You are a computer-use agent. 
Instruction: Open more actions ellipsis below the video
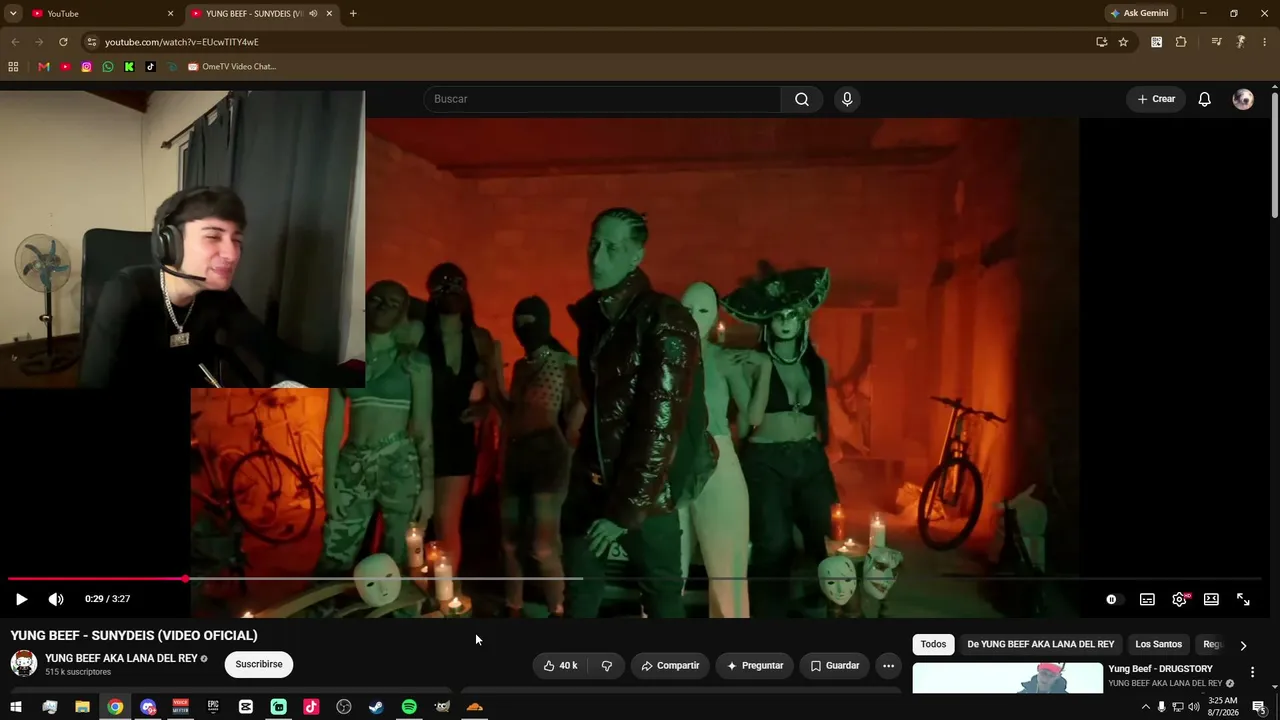click(888, 666)
